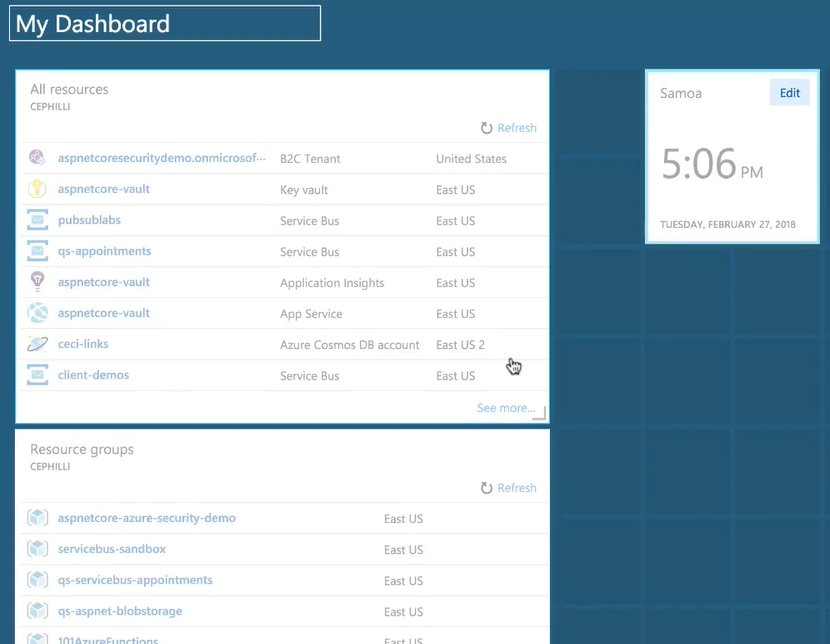Refresh the All resources tile
This screenshot has width=830, height=644.
[x=508, y=128]
